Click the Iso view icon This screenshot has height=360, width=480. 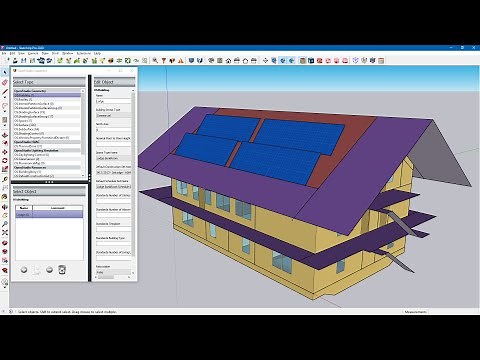(x=211, y=60)
